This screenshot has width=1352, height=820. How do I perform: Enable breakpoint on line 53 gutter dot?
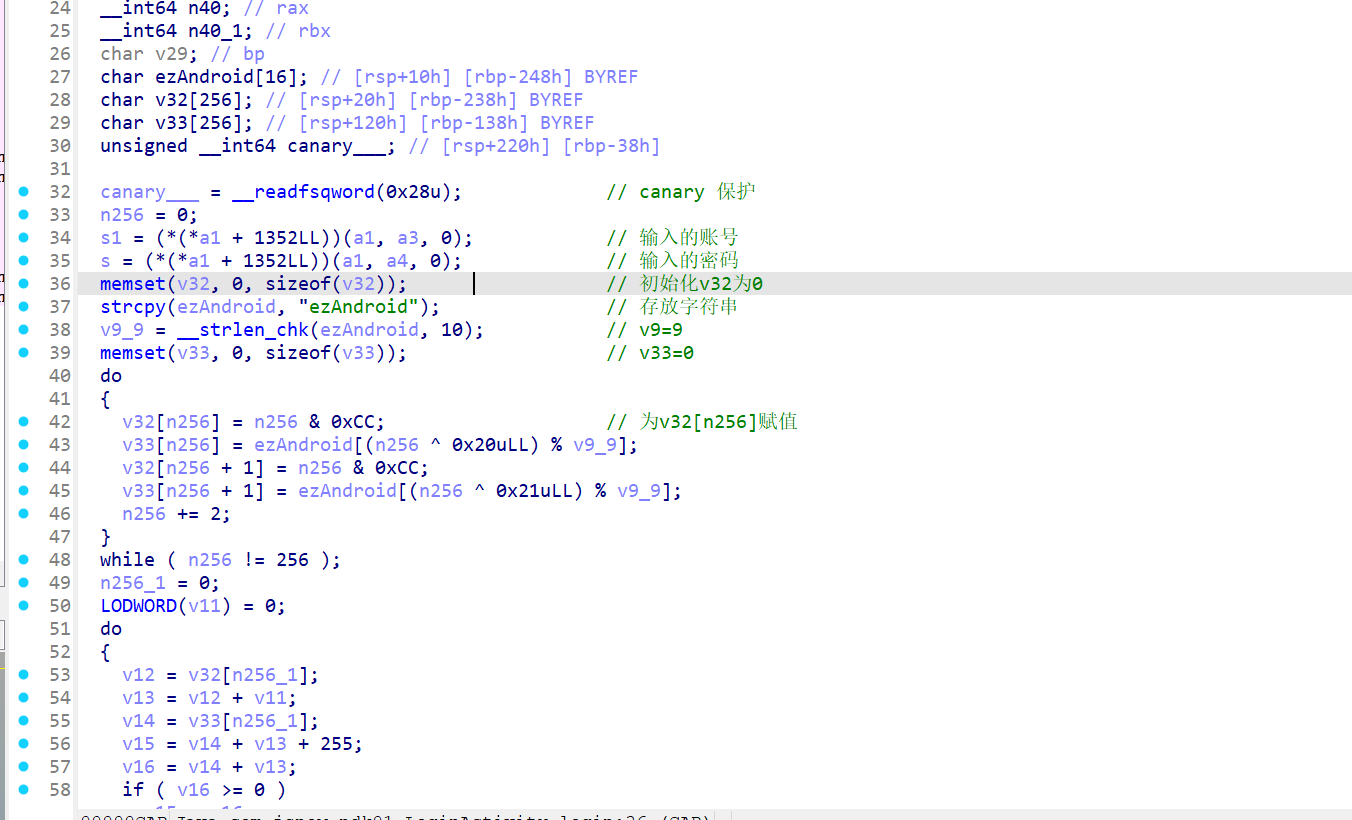(24, 675)
